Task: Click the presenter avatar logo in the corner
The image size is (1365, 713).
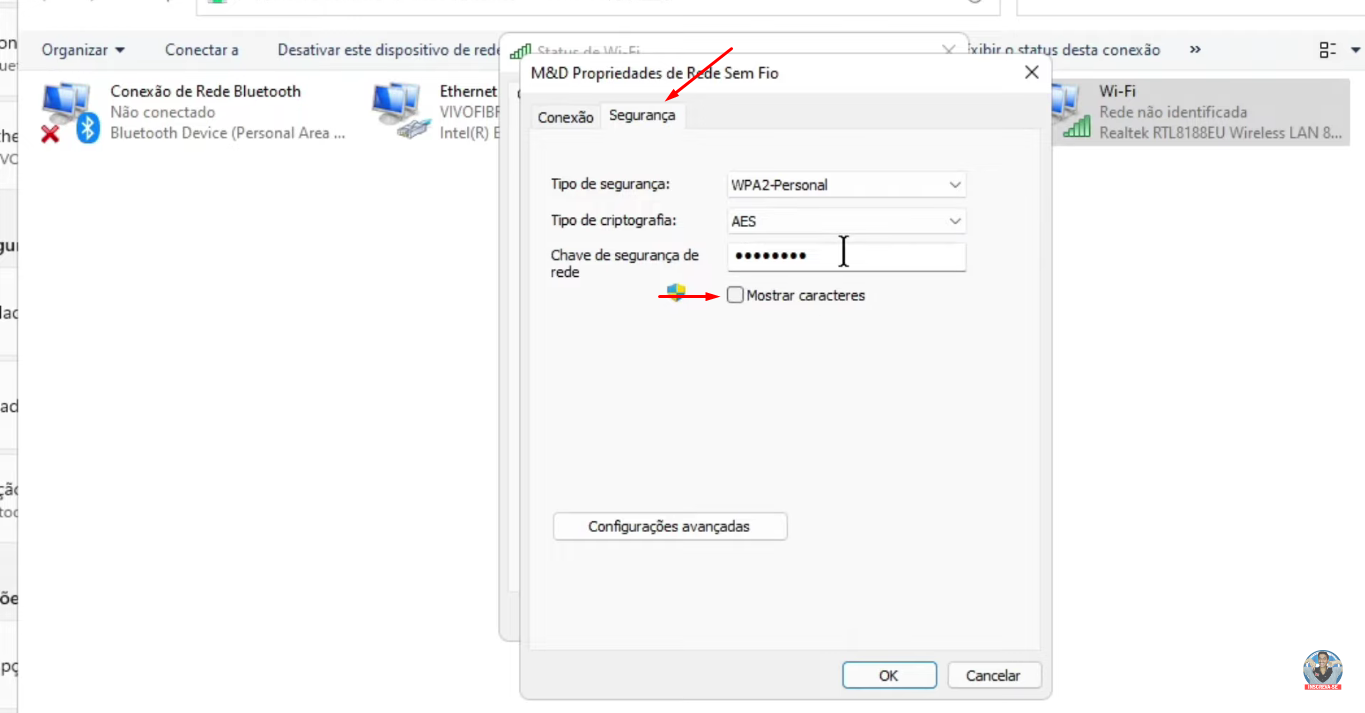Action: (x=1322, y=670)
